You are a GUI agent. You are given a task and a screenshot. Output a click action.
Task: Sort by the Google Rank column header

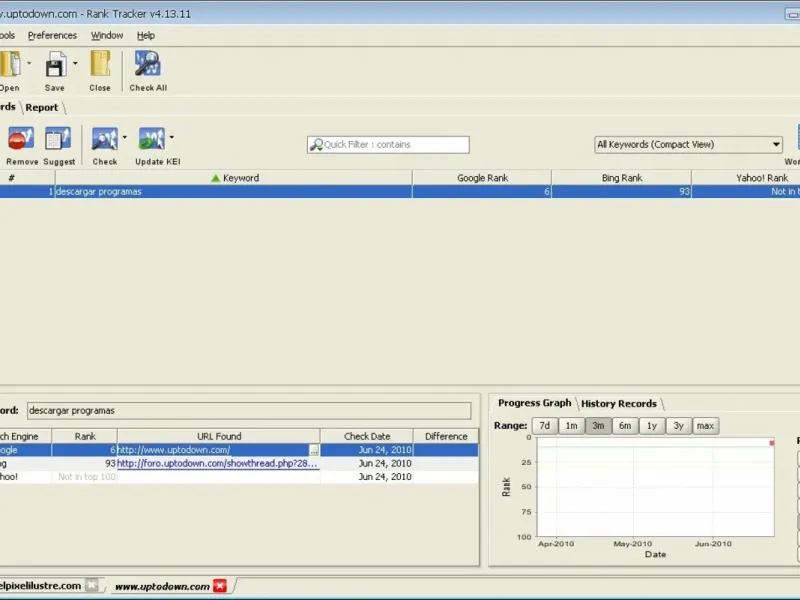point(482,178)
